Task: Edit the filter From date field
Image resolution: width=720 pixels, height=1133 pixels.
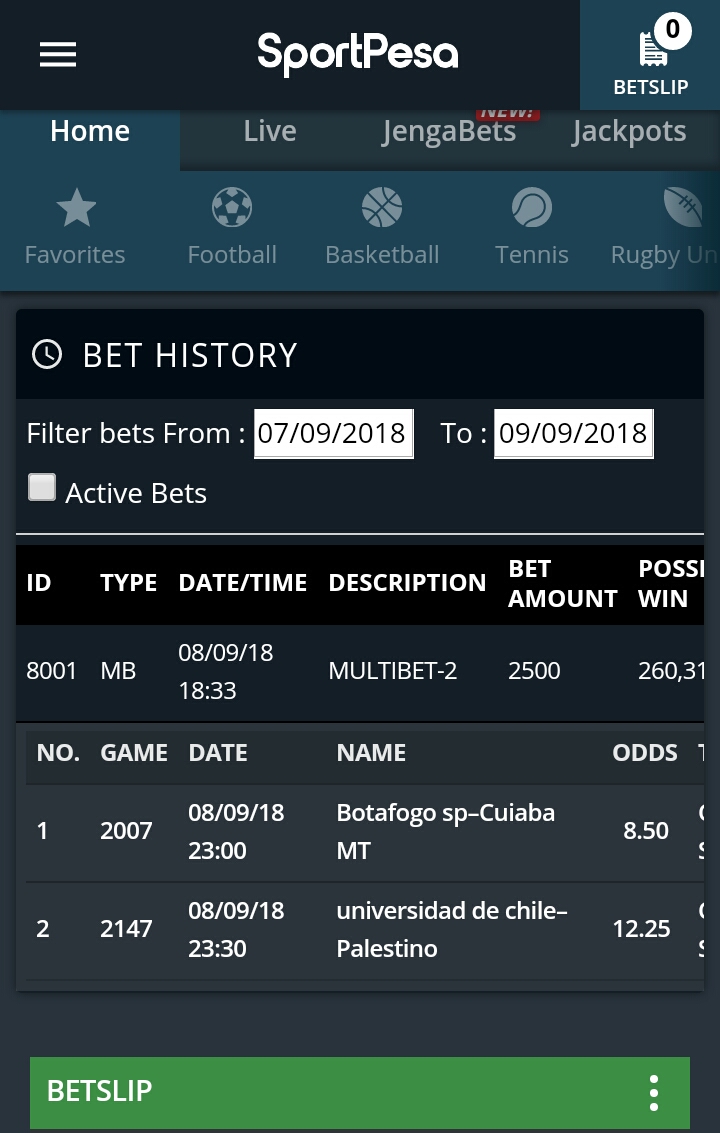Action: click(x=333, y=433)
